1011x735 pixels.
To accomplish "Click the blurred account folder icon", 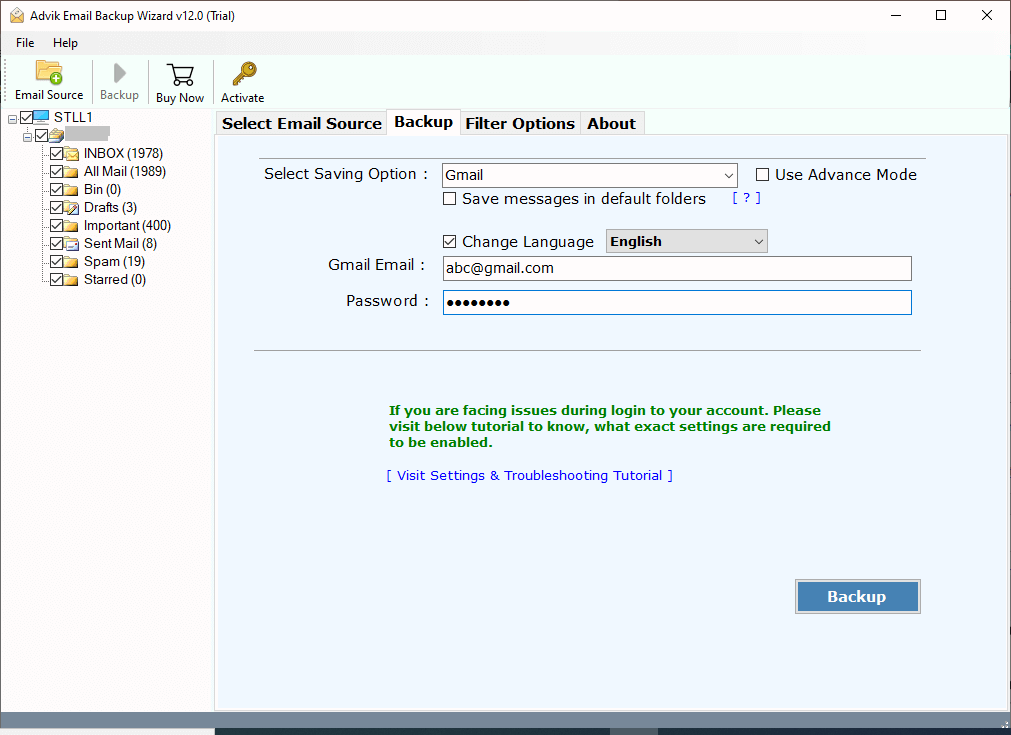I will (x=57, y=135).
